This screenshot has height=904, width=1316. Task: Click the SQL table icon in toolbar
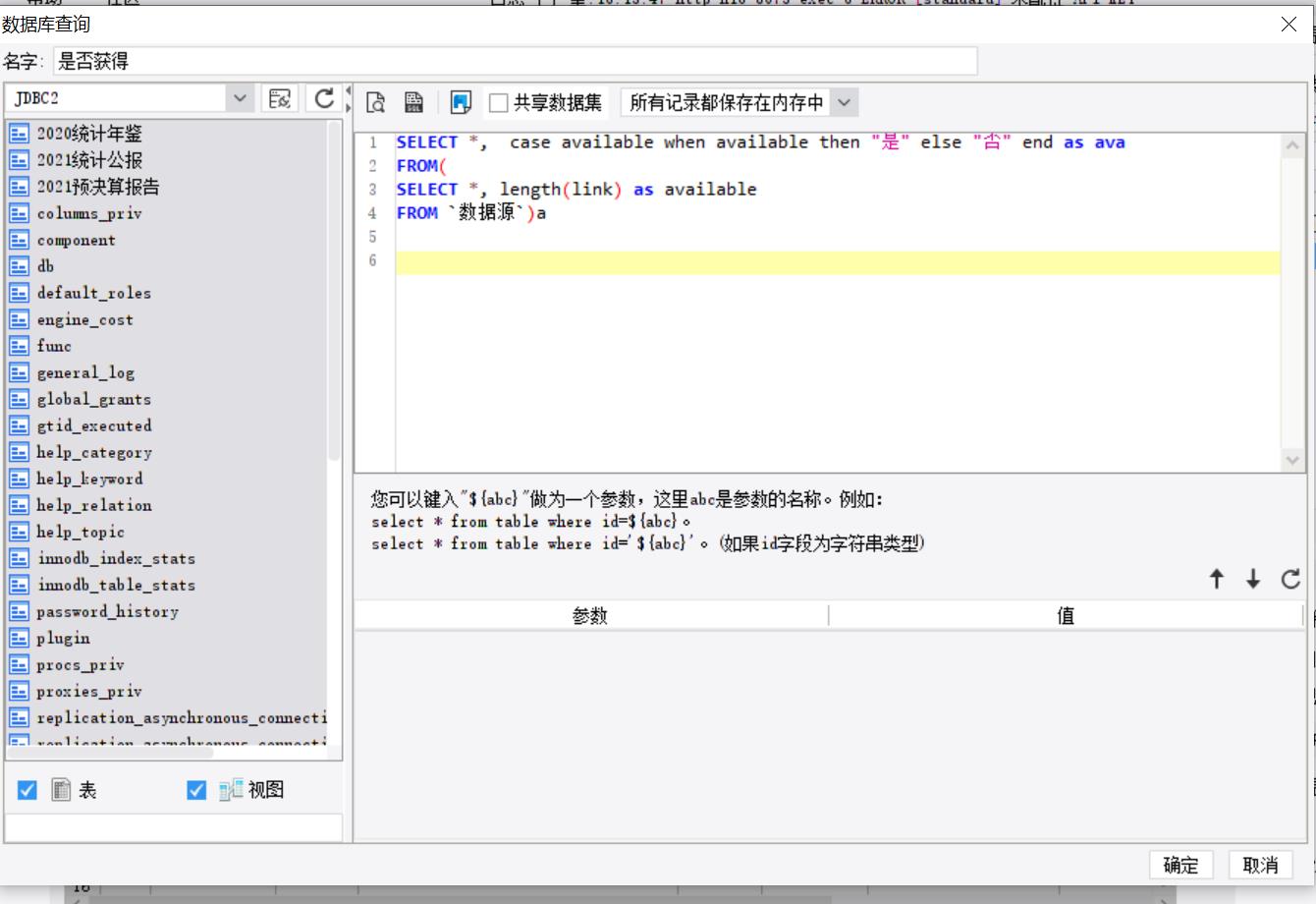pos(413,102)
